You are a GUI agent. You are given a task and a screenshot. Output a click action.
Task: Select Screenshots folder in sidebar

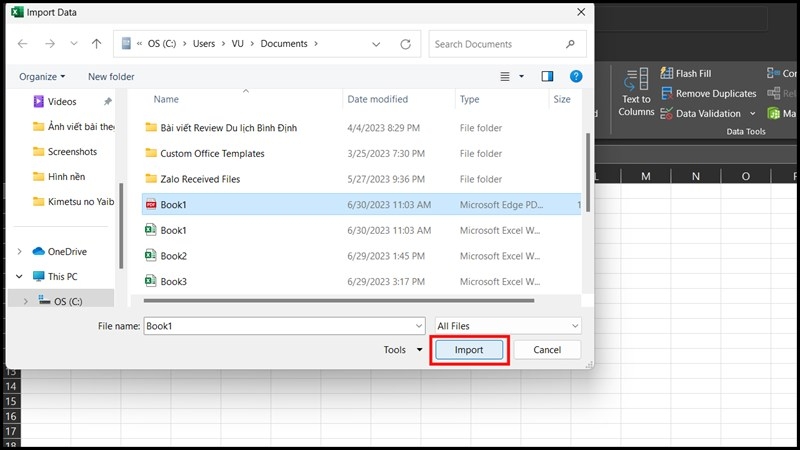tap(72, 152)
